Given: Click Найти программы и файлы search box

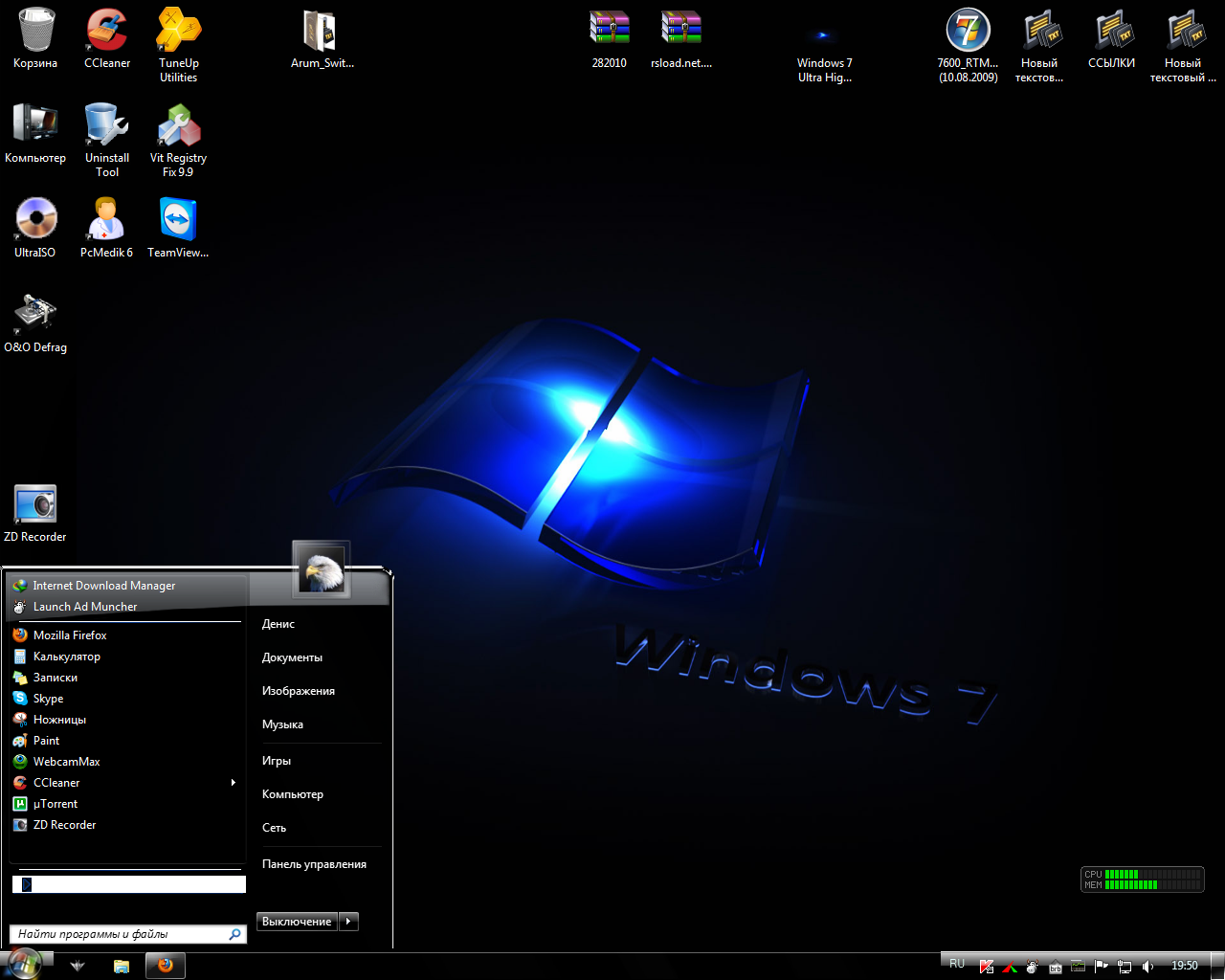Looking at the screenshot, I should [128, 934].
